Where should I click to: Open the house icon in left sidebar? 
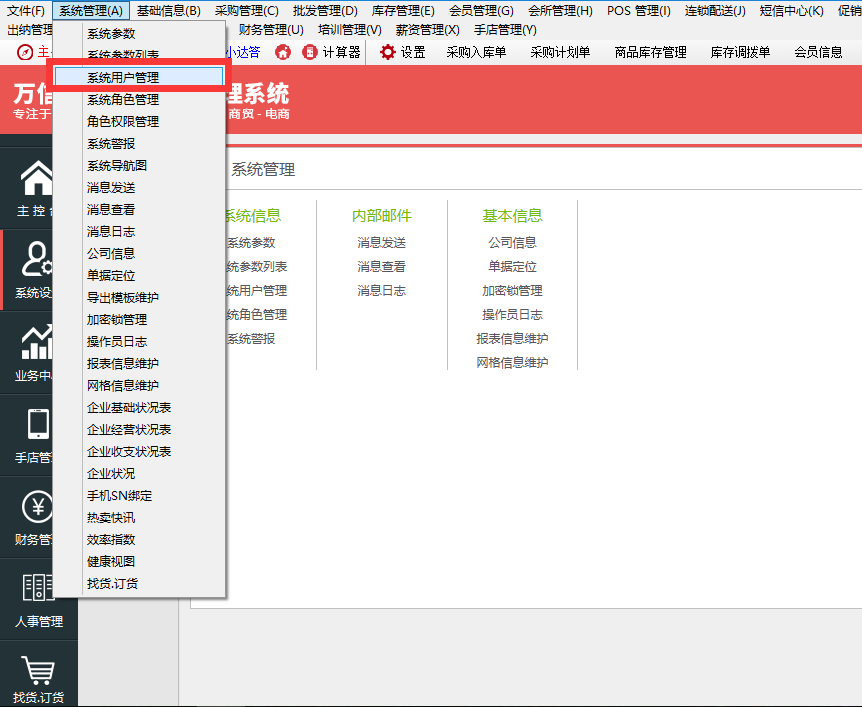36,178
